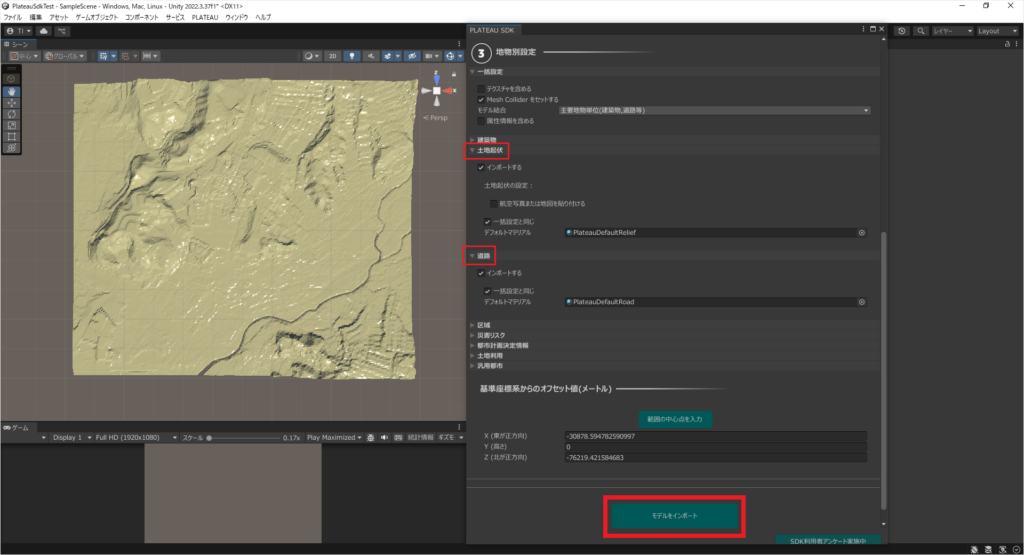Select the Rect tool
1024x555 pixels.
click(11, 136)
